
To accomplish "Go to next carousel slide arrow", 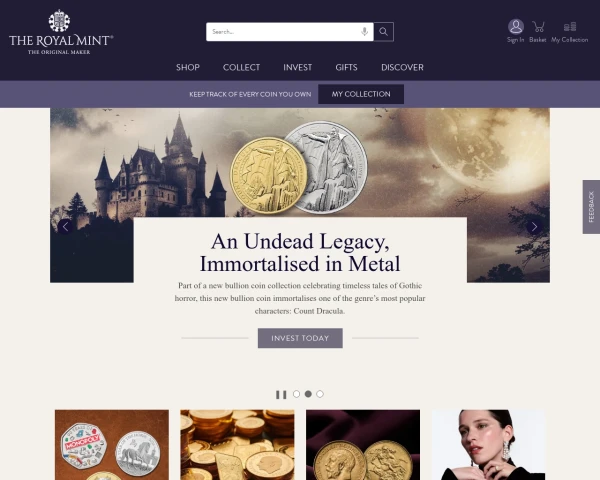I will click(x=534, y=227).
